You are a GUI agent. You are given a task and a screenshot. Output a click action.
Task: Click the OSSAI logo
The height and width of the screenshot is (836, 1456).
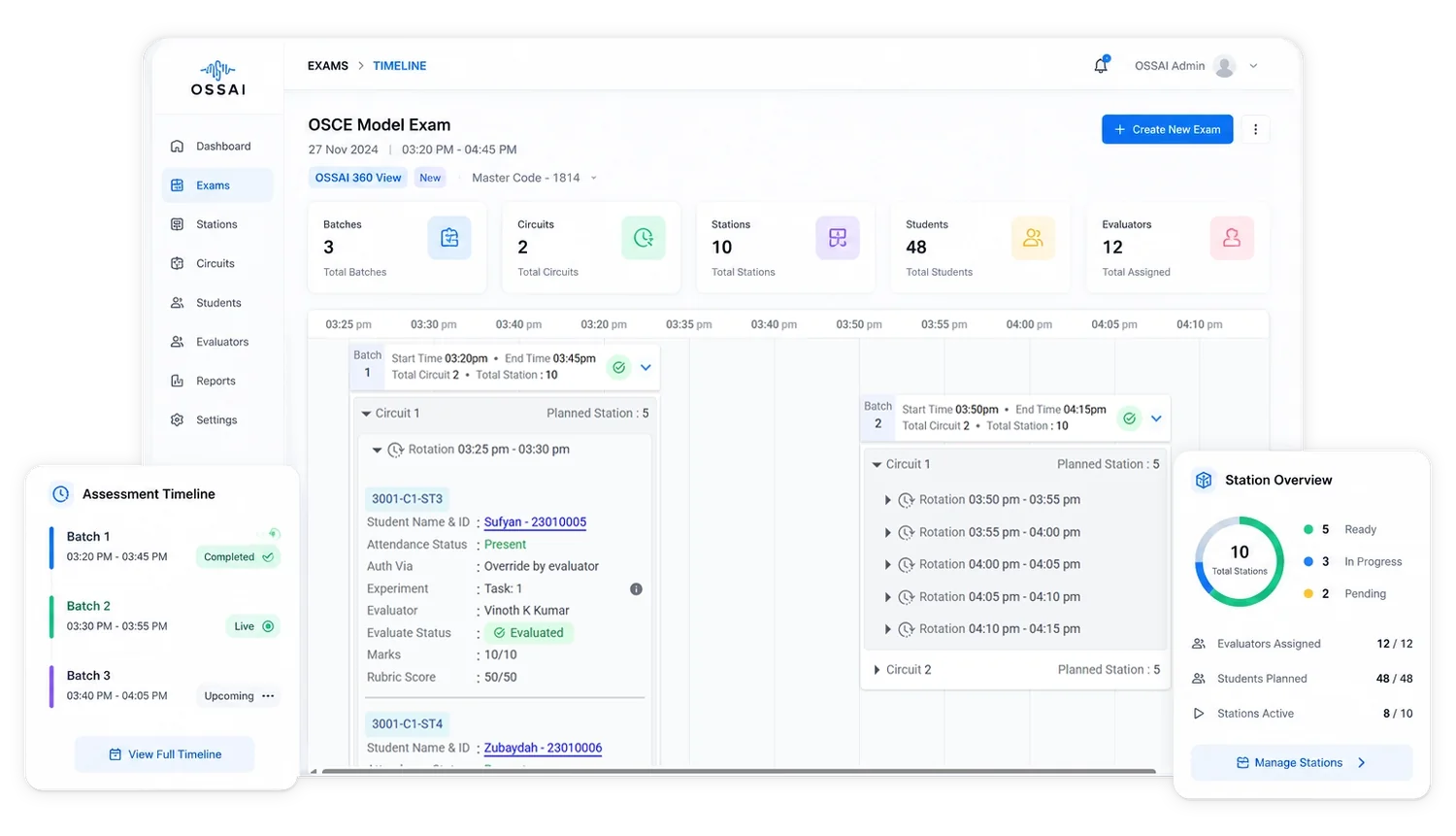tap(218, 78)
